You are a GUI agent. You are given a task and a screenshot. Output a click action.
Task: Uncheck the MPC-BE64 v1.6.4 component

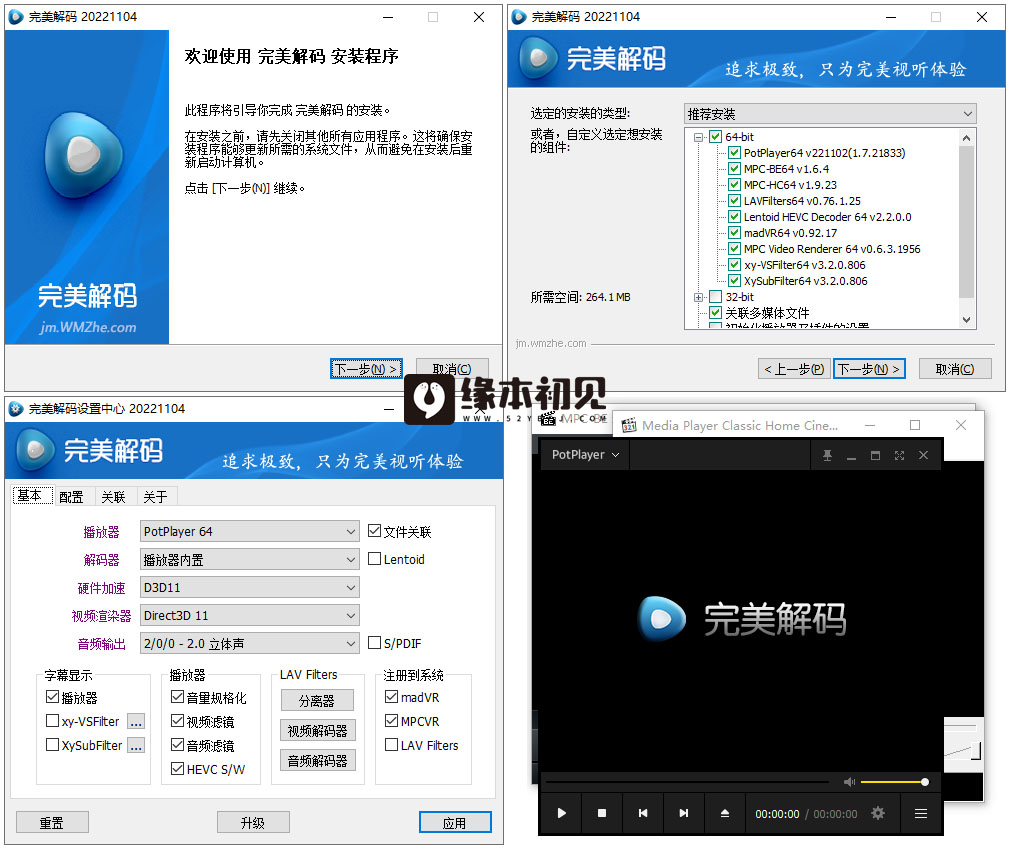[x=734, y=169]
